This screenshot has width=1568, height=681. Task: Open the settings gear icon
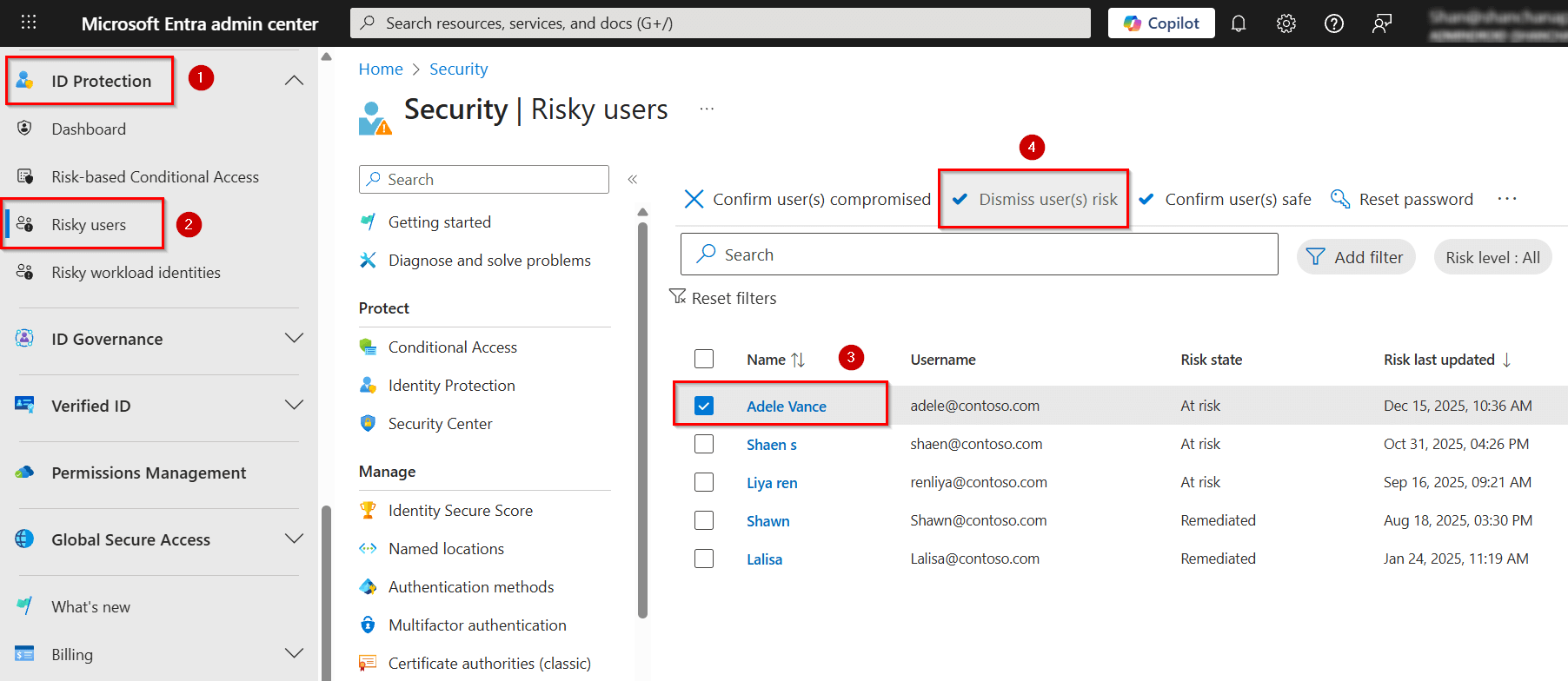tap(1286, 23)
